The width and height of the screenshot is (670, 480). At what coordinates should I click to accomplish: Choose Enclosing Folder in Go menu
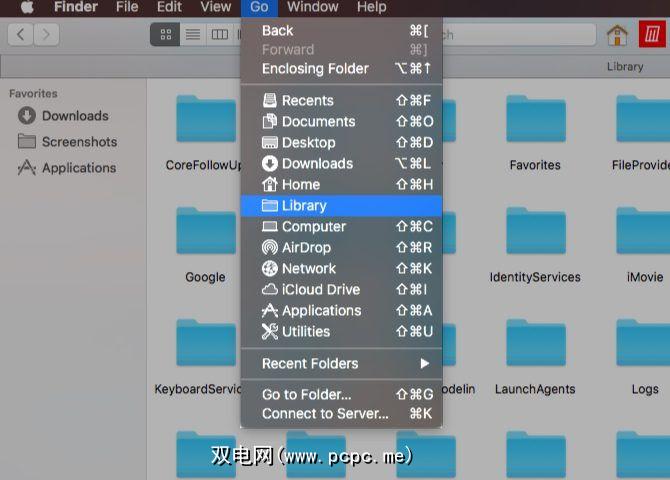click(341, 69)
